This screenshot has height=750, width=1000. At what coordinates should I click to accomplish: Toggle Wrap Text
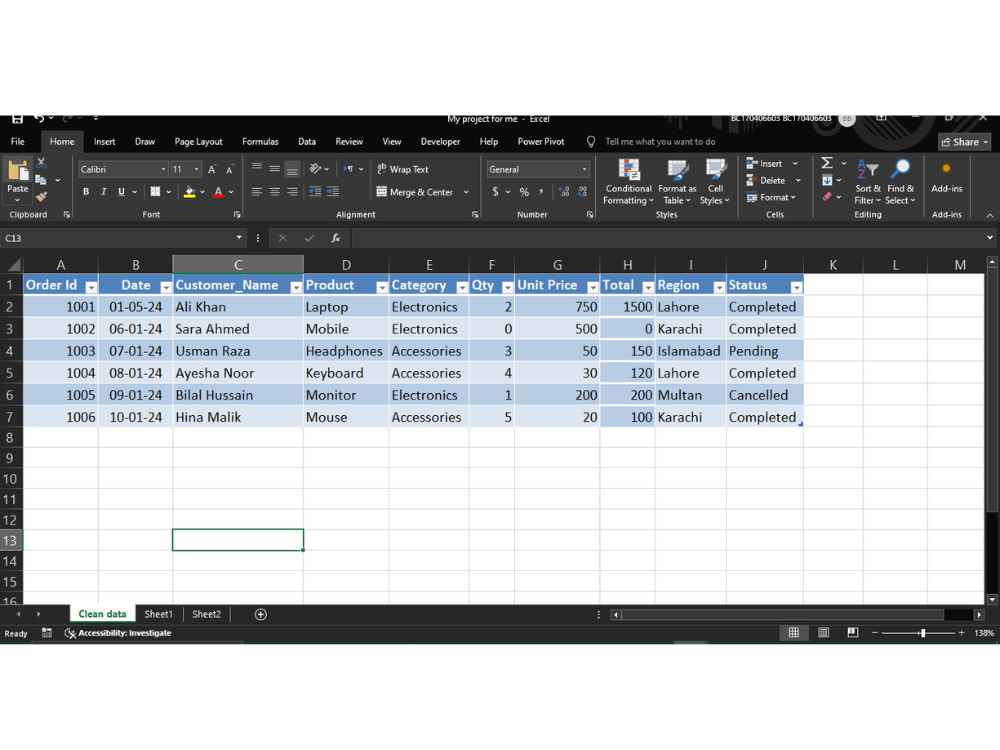402,169
